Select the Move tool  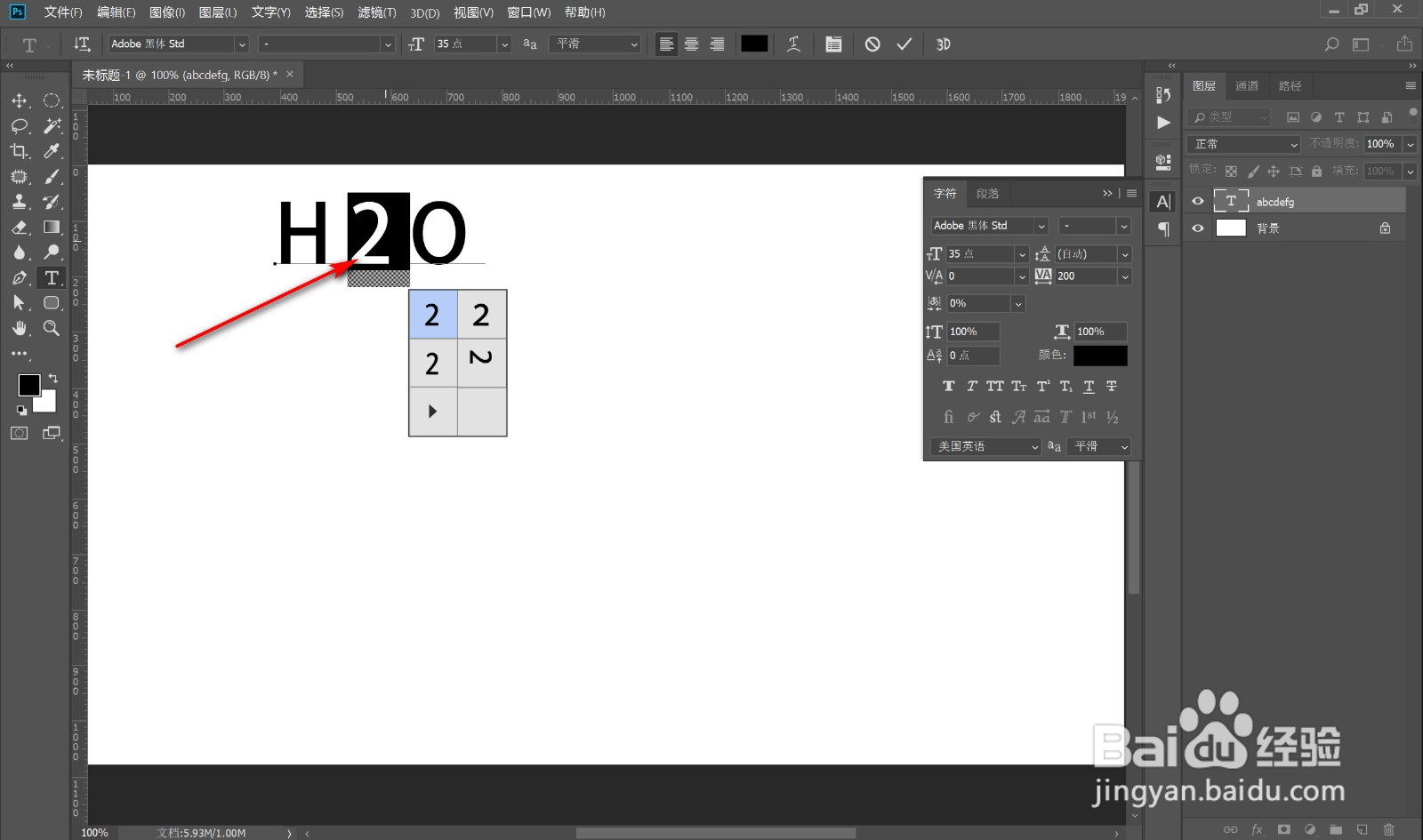pos(20,100)
